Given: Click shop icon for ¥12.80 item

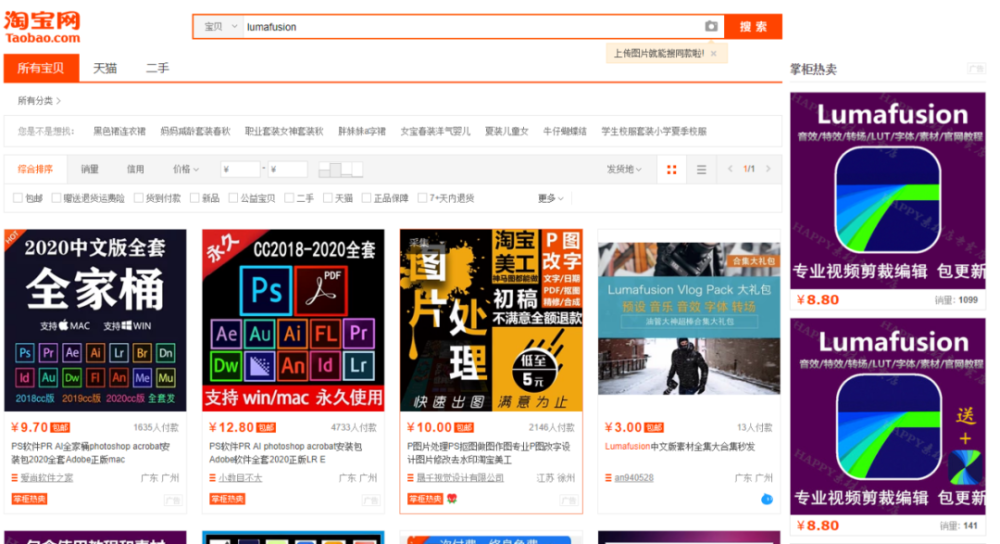Looking at the screenshot, I should tap(213, 478).
